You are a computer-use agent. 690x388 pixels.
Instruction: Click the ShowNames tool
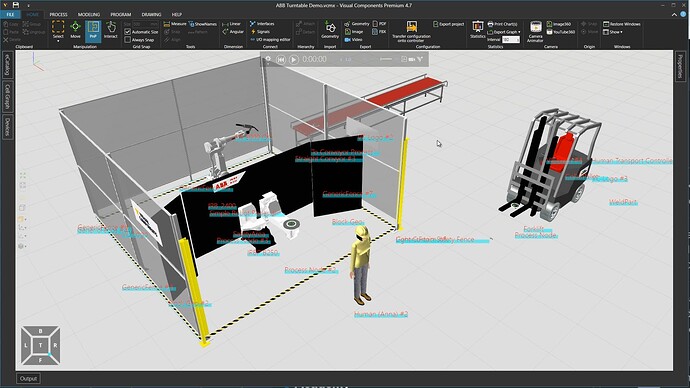(202, 24)
